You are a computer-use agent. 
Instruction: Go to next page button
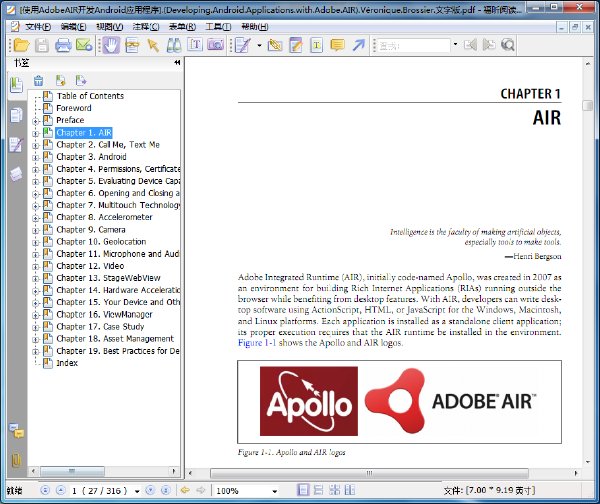(150, 490)
